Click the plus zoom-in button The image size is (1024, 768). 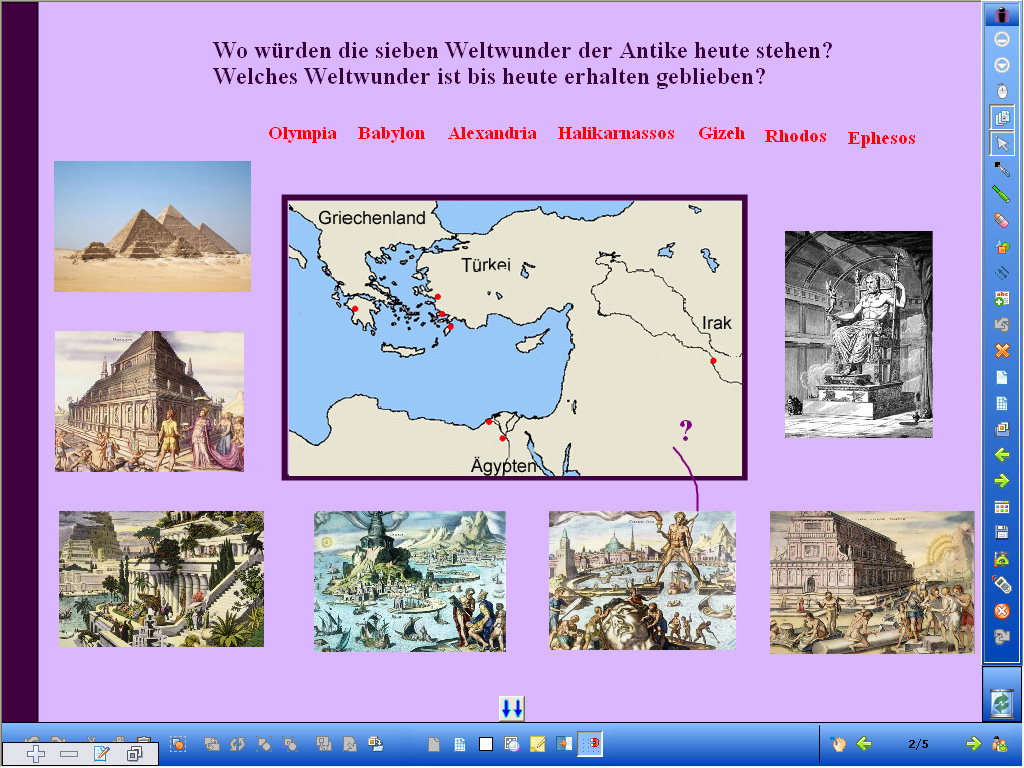point(36,754)
